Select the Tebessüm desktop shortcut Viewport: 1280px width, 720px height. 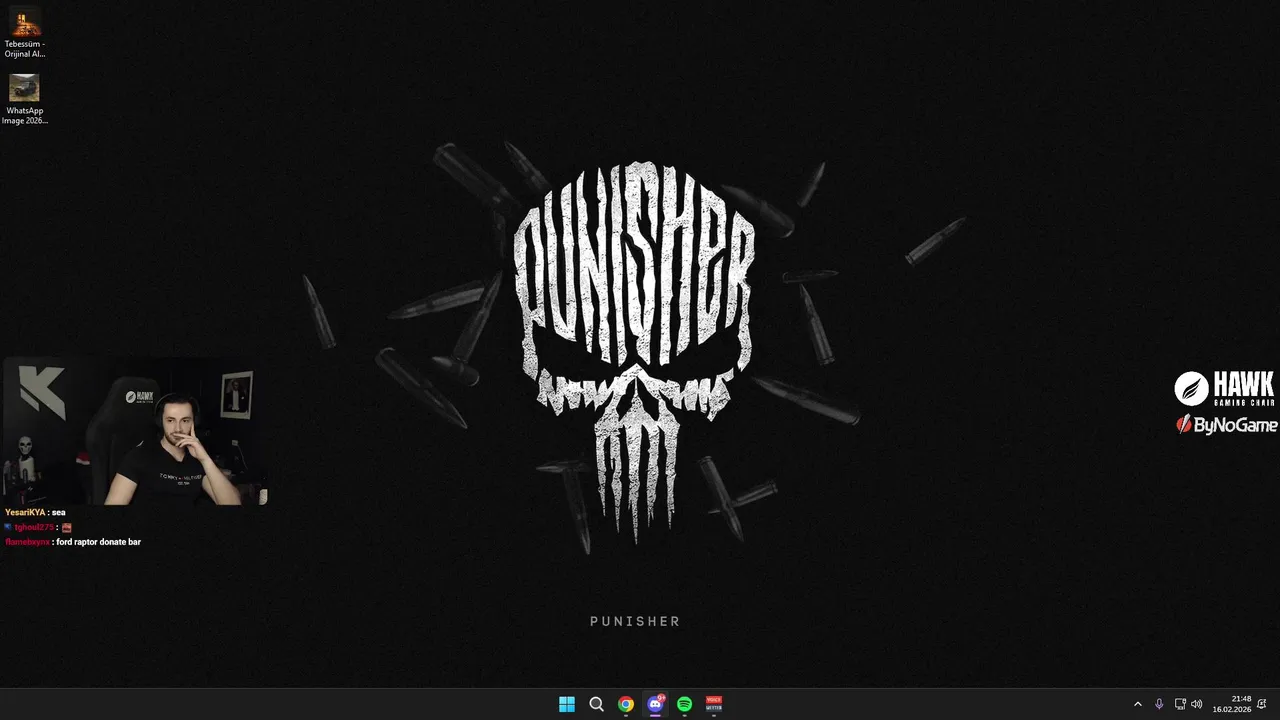click(24, 31)
